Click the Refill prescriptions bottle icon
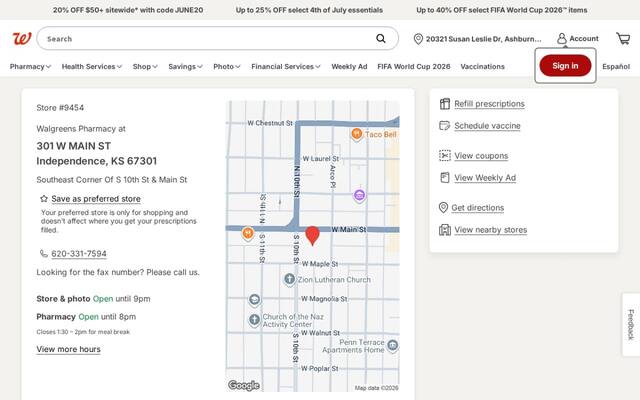The width and height of the screenshot is (640, 400). point(444,104)
